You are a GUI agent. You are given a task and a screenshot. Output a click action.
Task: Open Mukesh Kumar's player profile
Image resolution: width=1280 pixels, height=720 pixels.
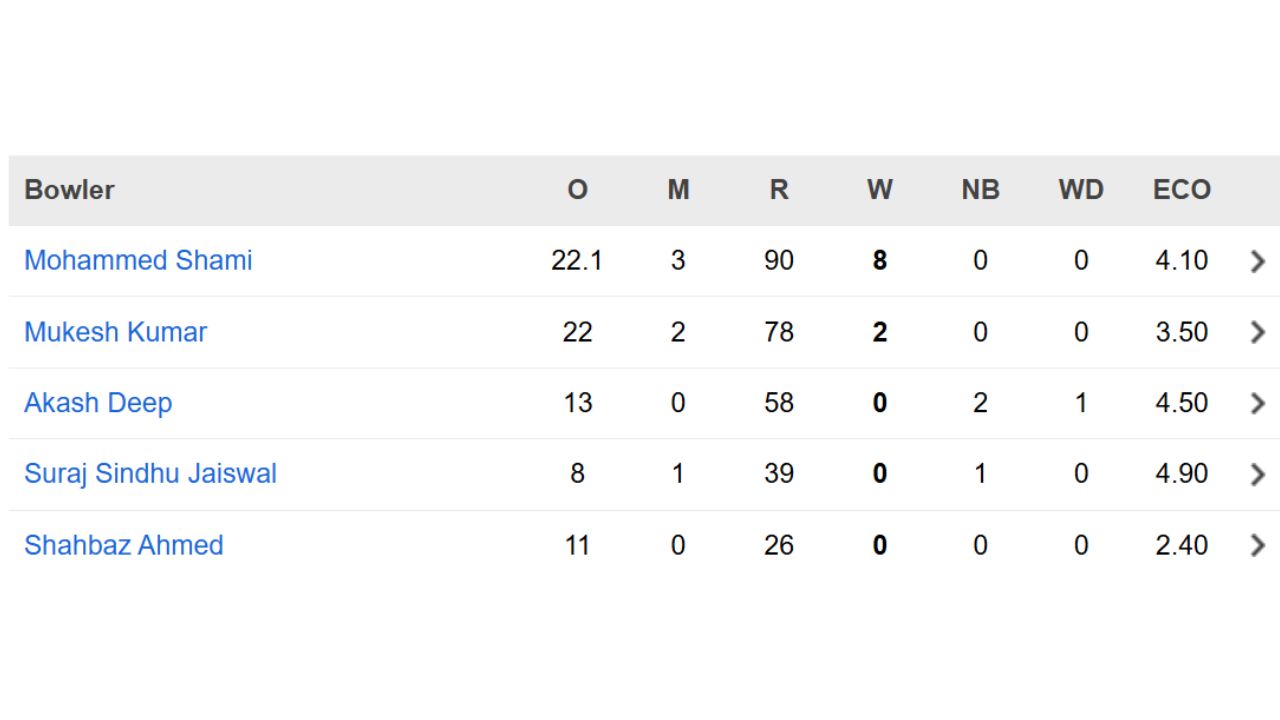coord(115,332)
